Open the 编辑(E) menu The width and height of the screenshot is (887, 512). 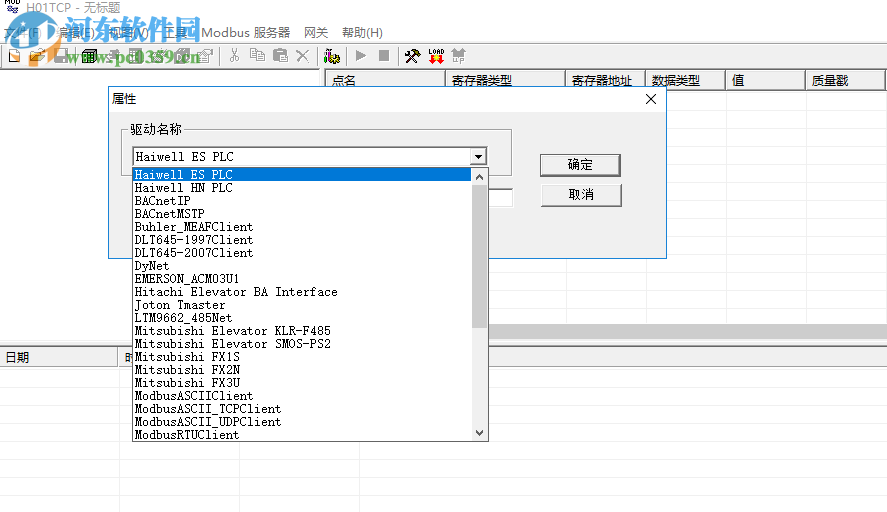click(75, 33)
